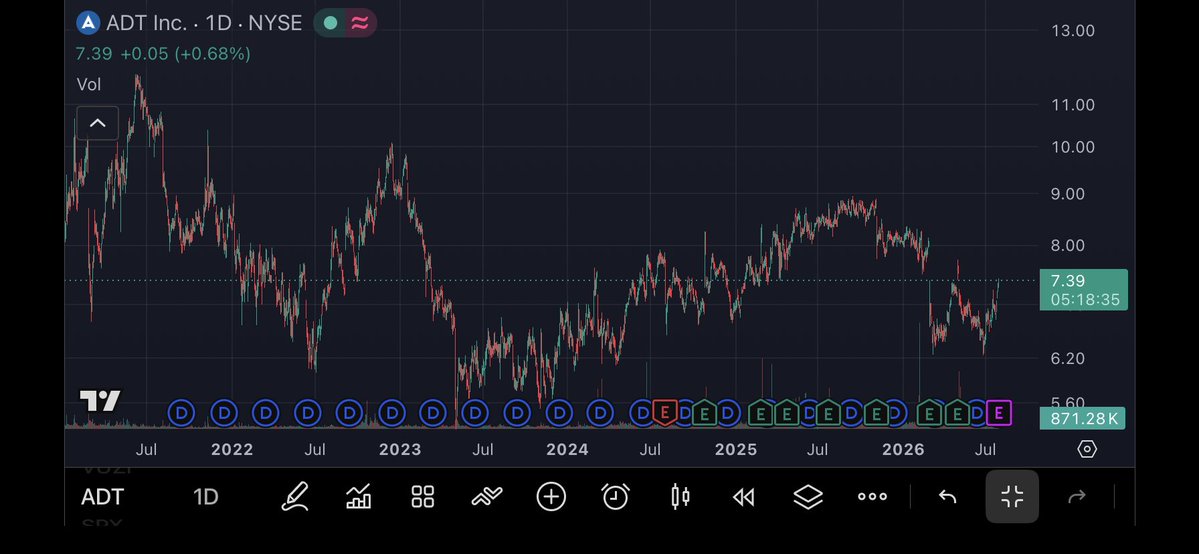Tap the volume label 871.28K
The height and width of the screenshot is (554, 1199).
pyautogui.click(x=1082, y=419)
